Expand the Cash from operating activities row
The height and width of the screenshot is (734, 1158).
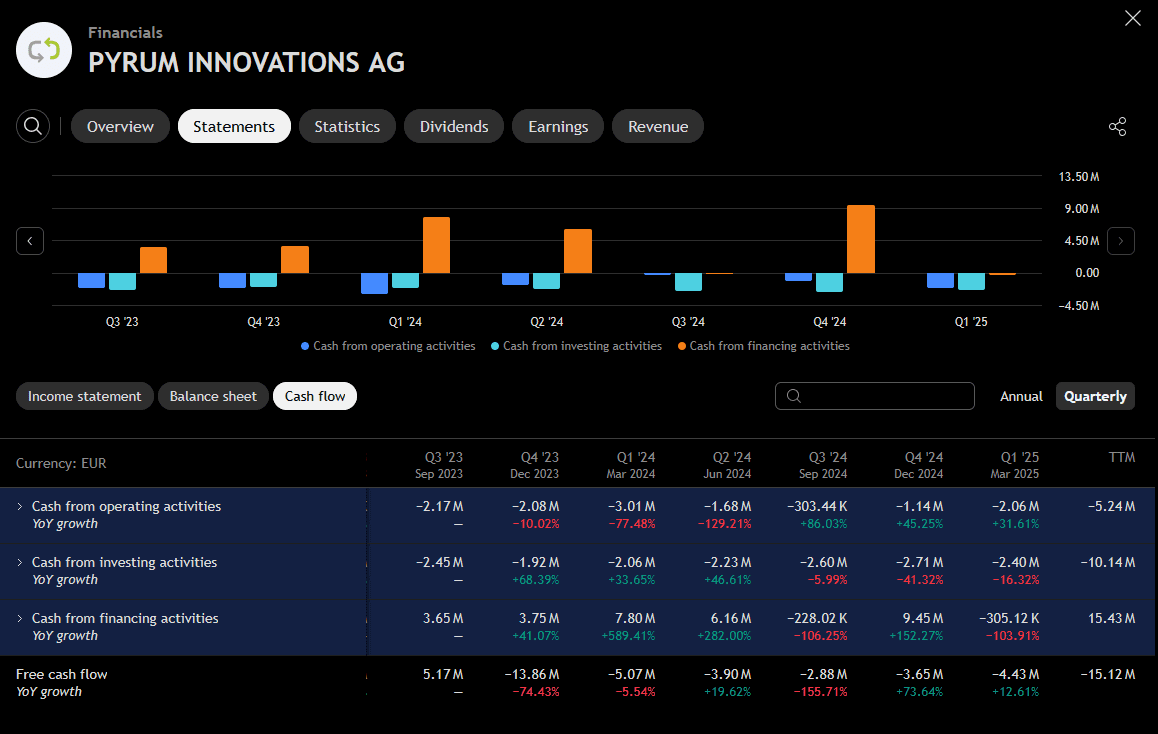point(20,506)
